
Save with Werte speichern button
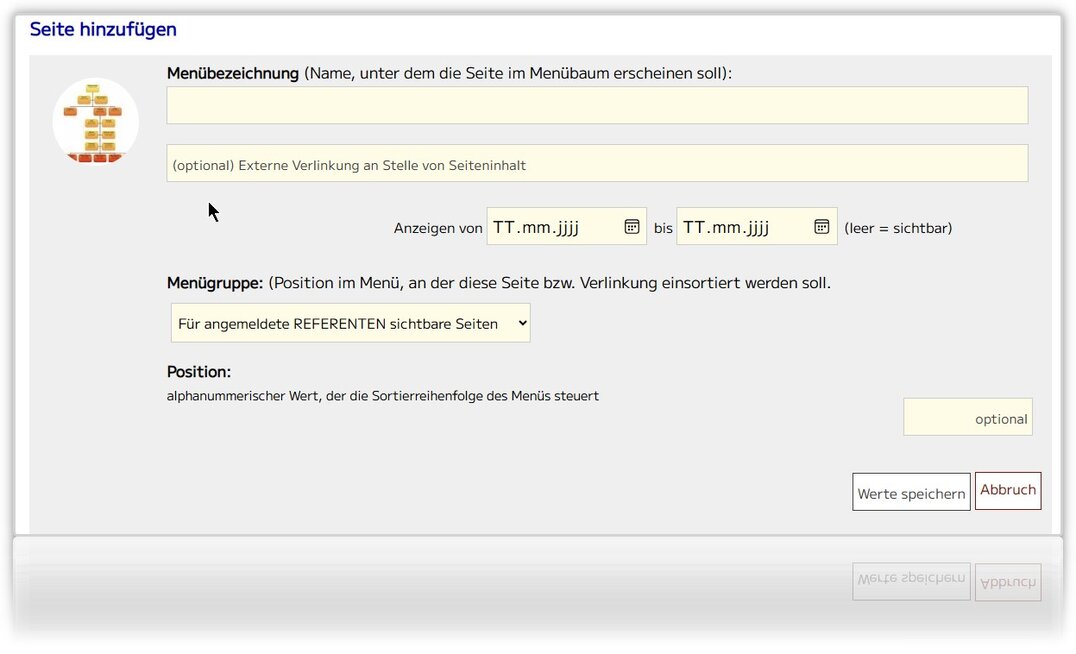coord(911,492)
